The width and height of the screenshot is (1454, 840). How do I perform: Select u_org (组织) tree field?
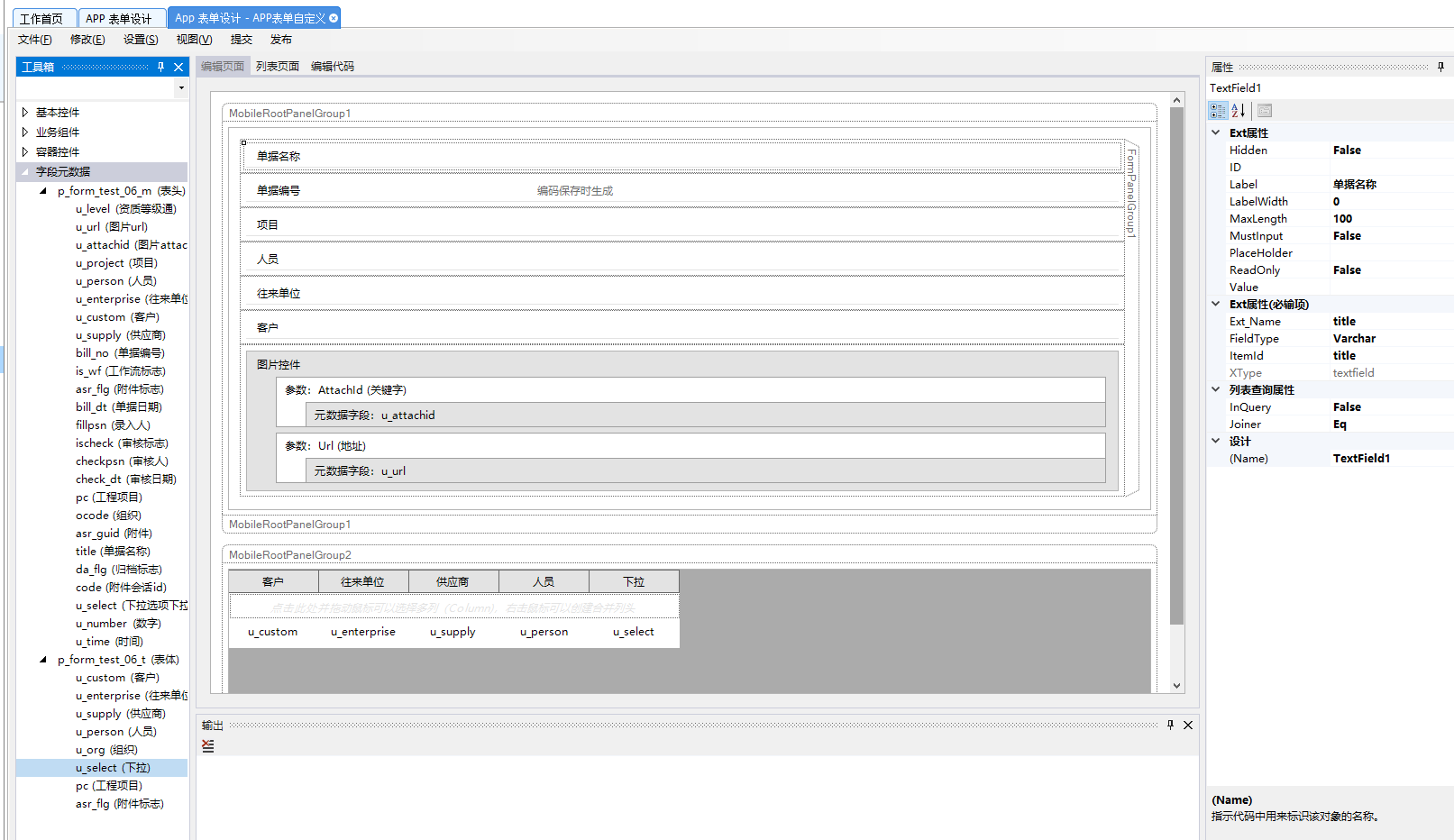pos(106,750)
